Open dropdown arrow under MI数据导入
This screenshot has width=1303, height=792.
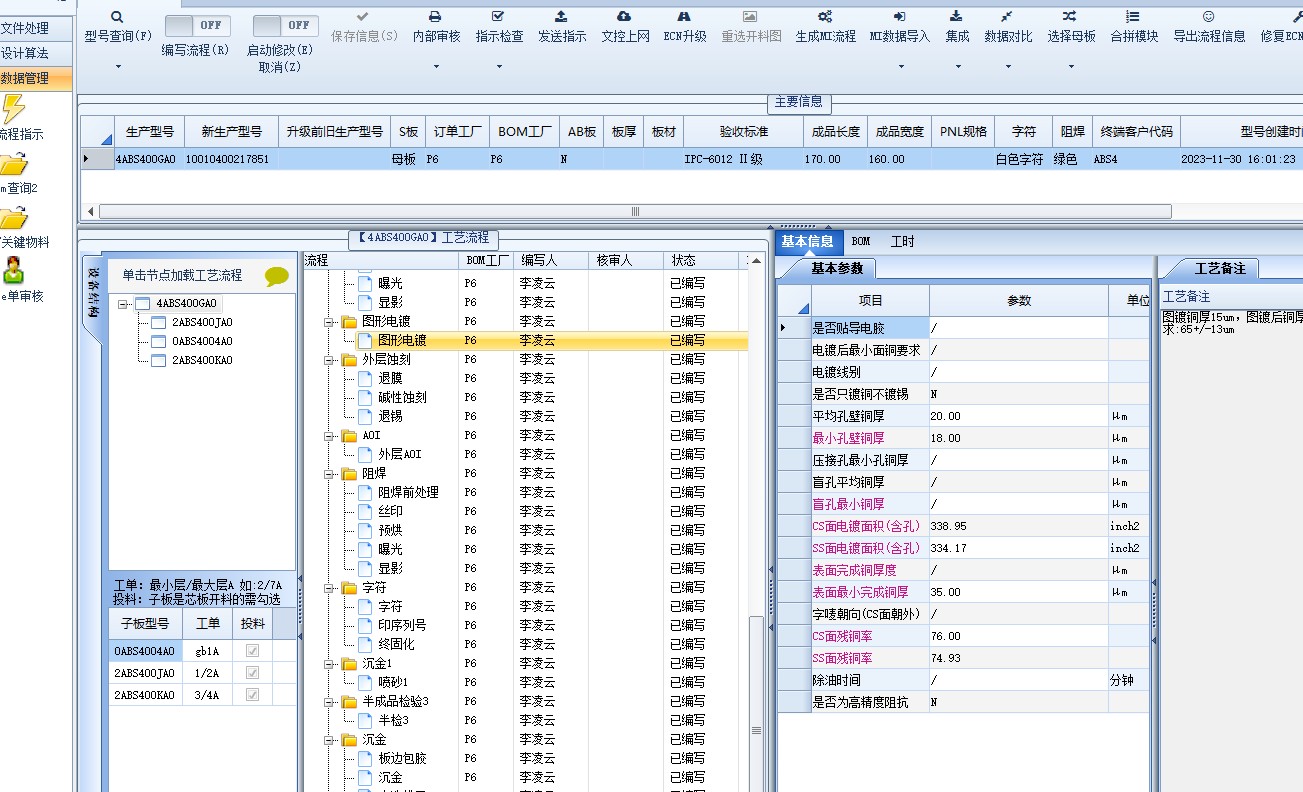pyautogui.click(x=900, y=67)
